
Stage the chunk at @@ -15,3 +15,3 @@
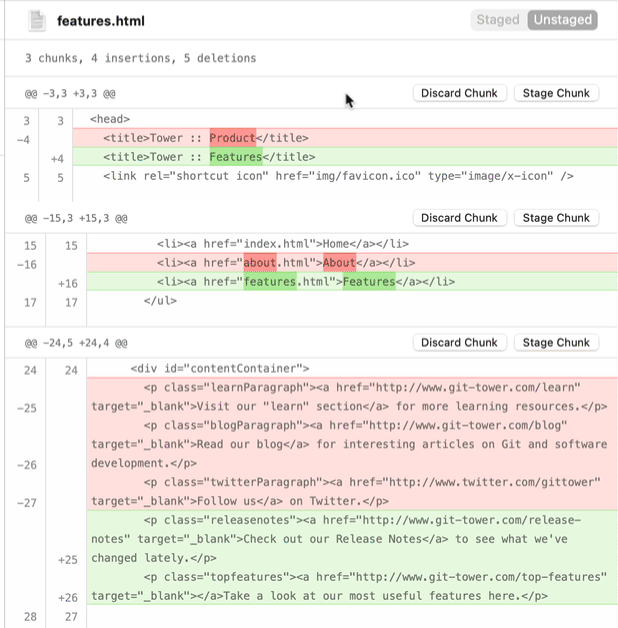pos(556,218)
